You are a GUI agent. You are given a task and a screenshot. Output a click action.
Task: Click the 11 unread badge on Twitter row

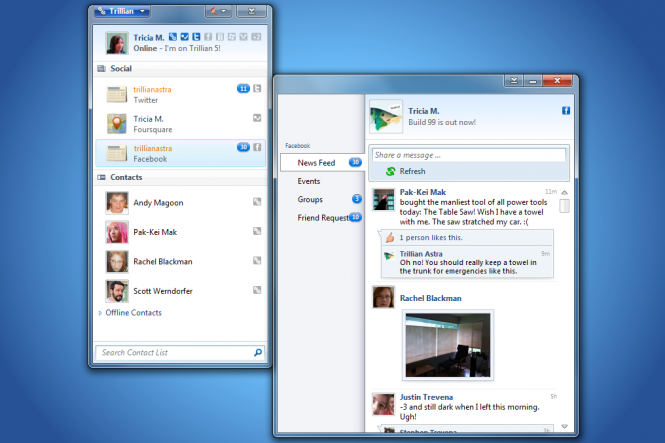[243, 89]
